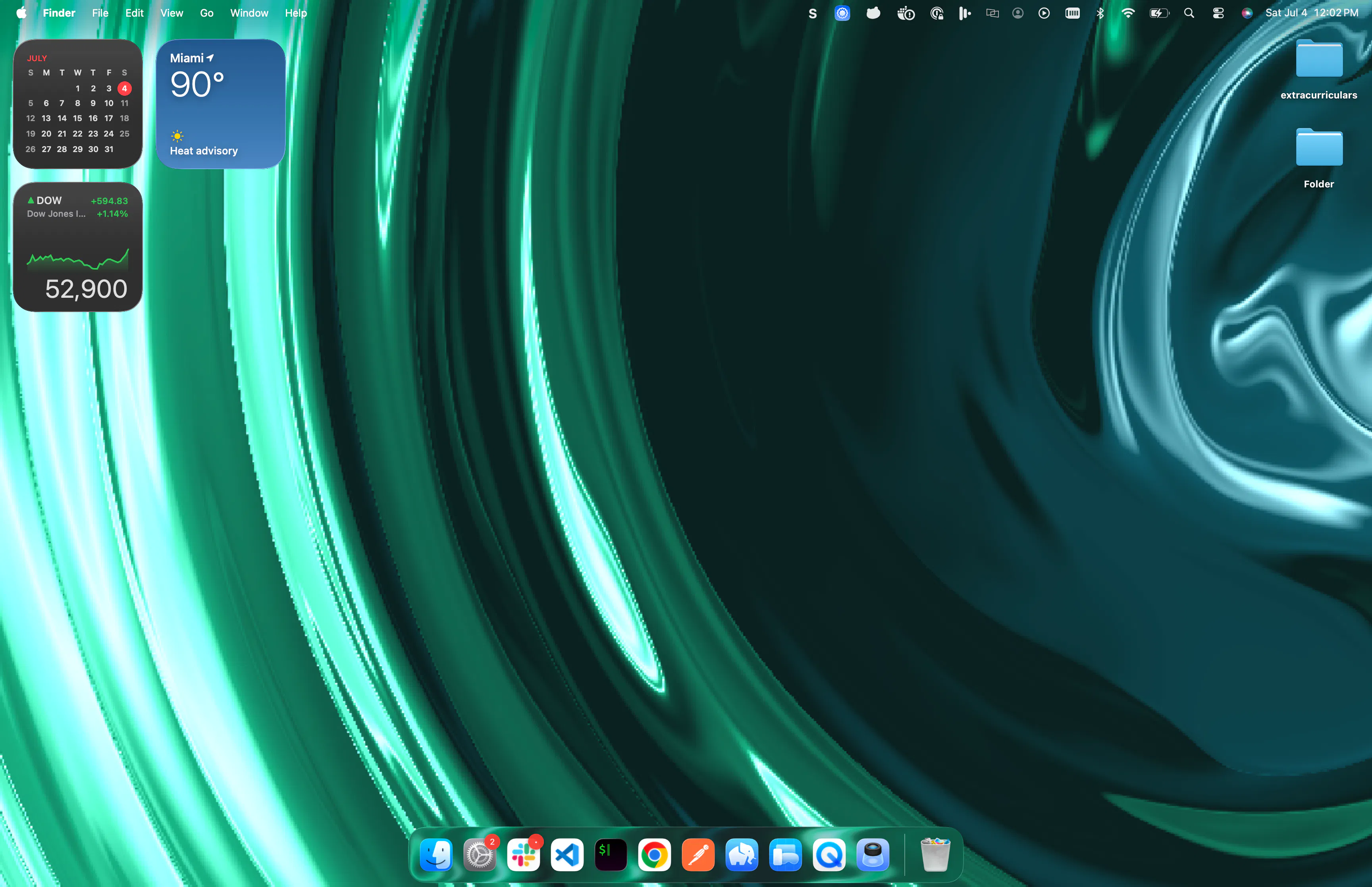Viewport: 1372px width, 887px height.
Task: Click the Heat advisory text
Action: coord(204,151)
